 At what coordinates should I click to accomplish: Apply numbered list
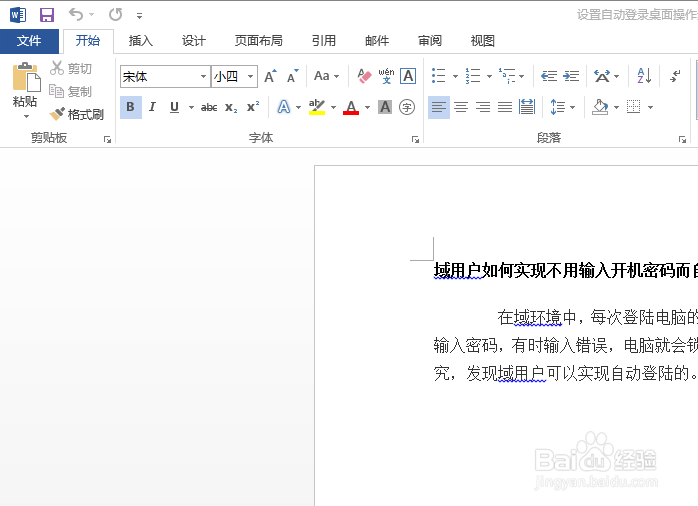[473, 76]
